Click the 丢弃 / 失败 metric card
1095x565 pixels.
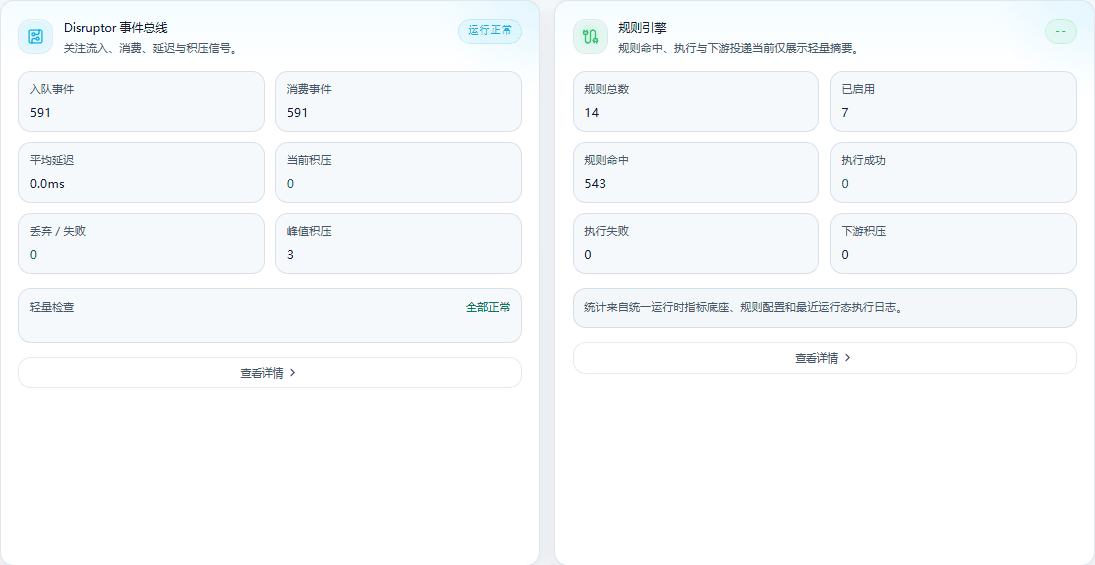(x=141, y=244)
